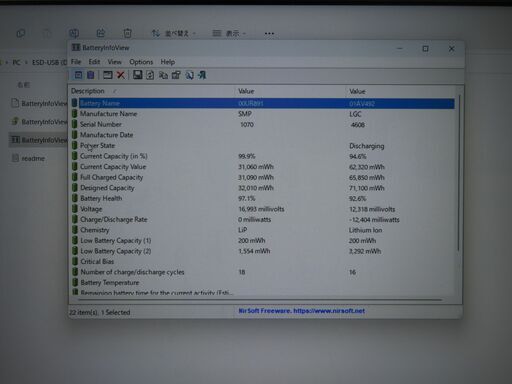Show battery information view icon
Screen dimensions: 512x384
click(78, 75)
